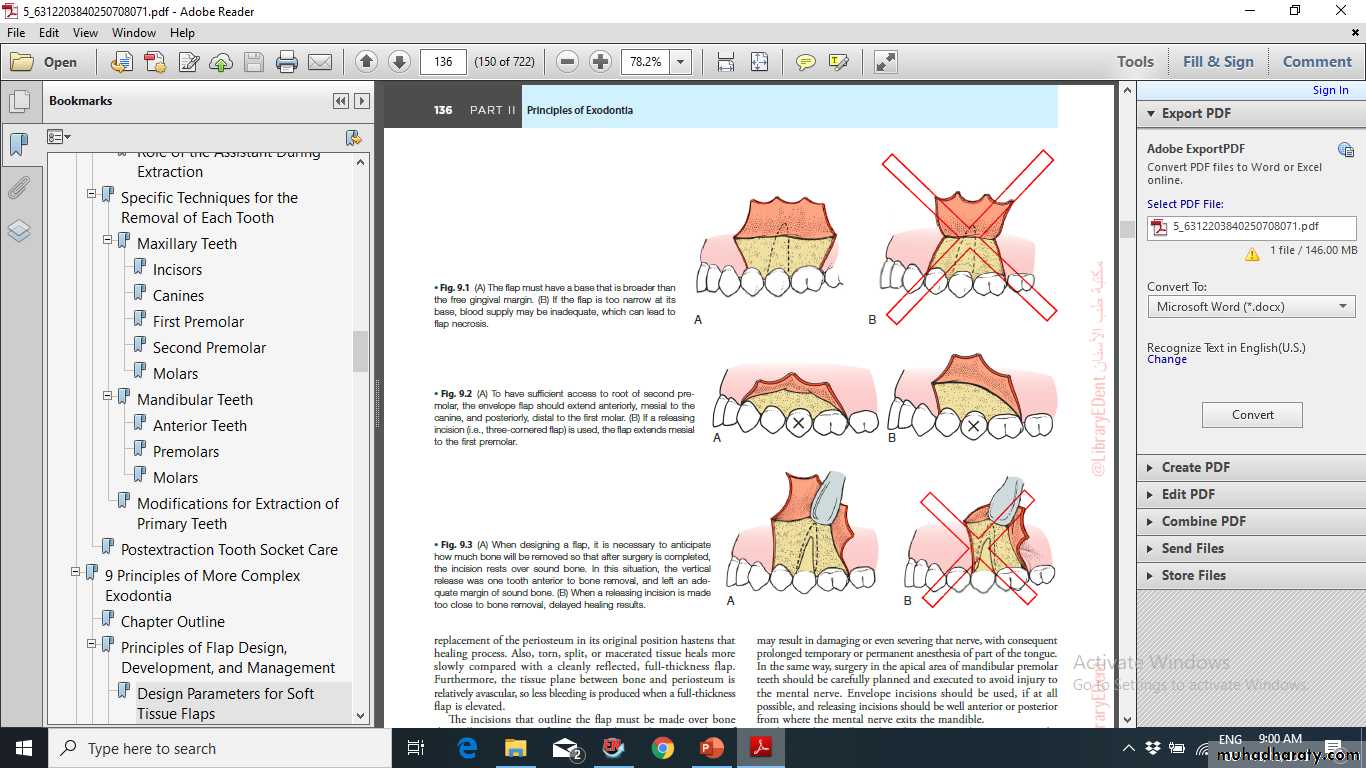Collapse the Maxillary Teeth bookmark

pyautogui.click(x=108, y=240)
